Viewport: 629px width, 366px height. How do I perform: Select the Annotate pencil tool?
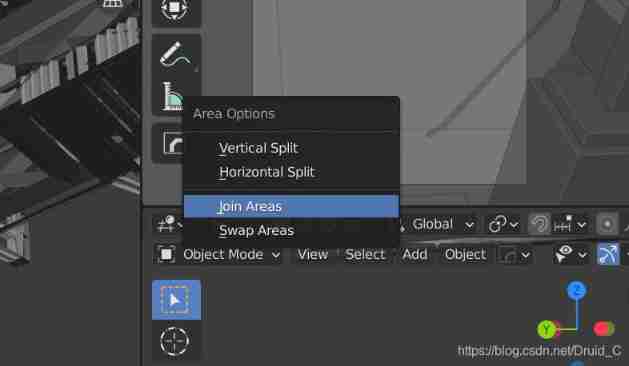[176, 54]
